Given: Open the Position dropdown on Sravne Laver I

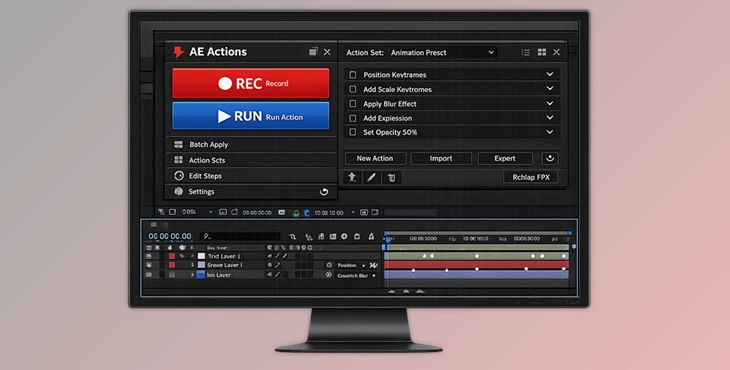Looking at the screenshot, I should coord(351,265).
